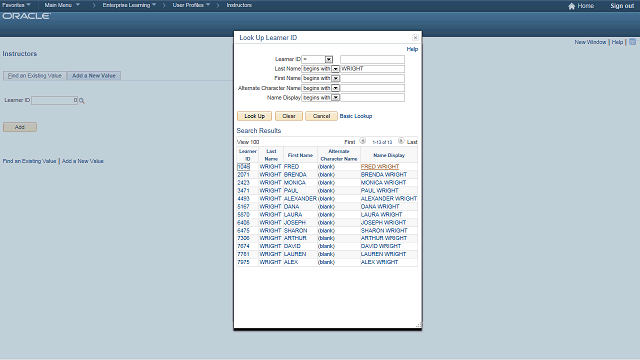Sort by Last Name column header
The width and height of the screenshot is (640, 360).
click(271, 155)
